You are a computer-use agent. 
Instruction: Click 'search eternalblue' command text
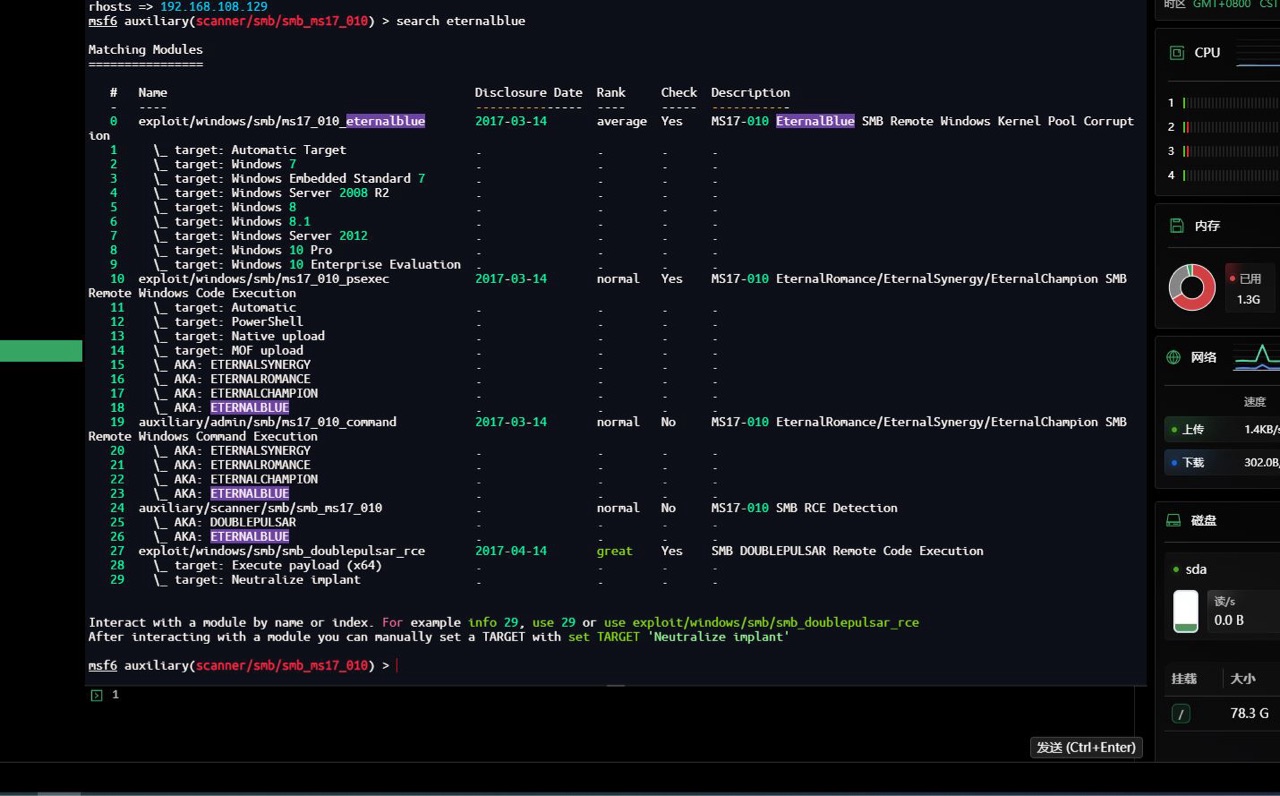(x=461, y=20)
